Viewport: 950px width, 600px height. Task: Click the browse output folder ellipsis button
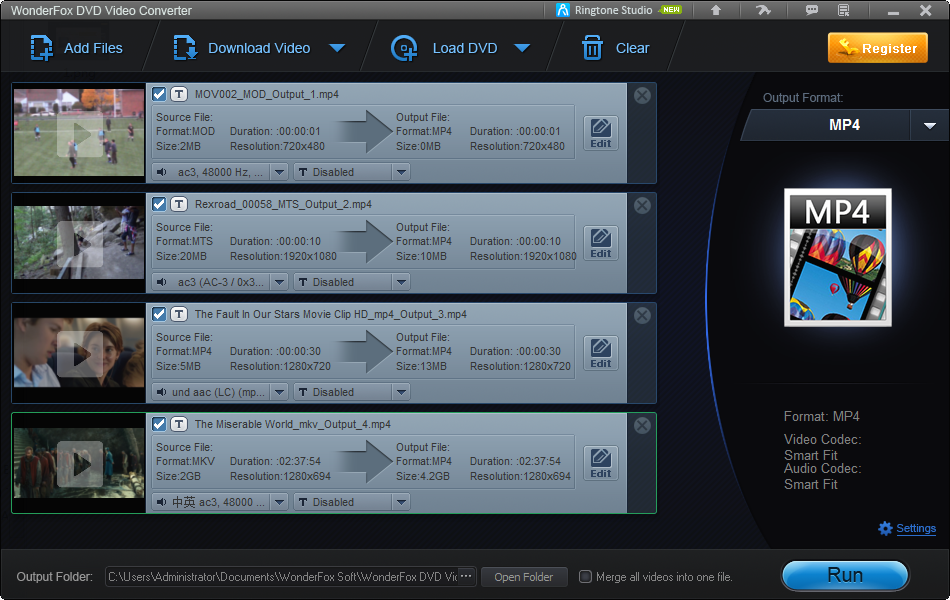point(466,576)
